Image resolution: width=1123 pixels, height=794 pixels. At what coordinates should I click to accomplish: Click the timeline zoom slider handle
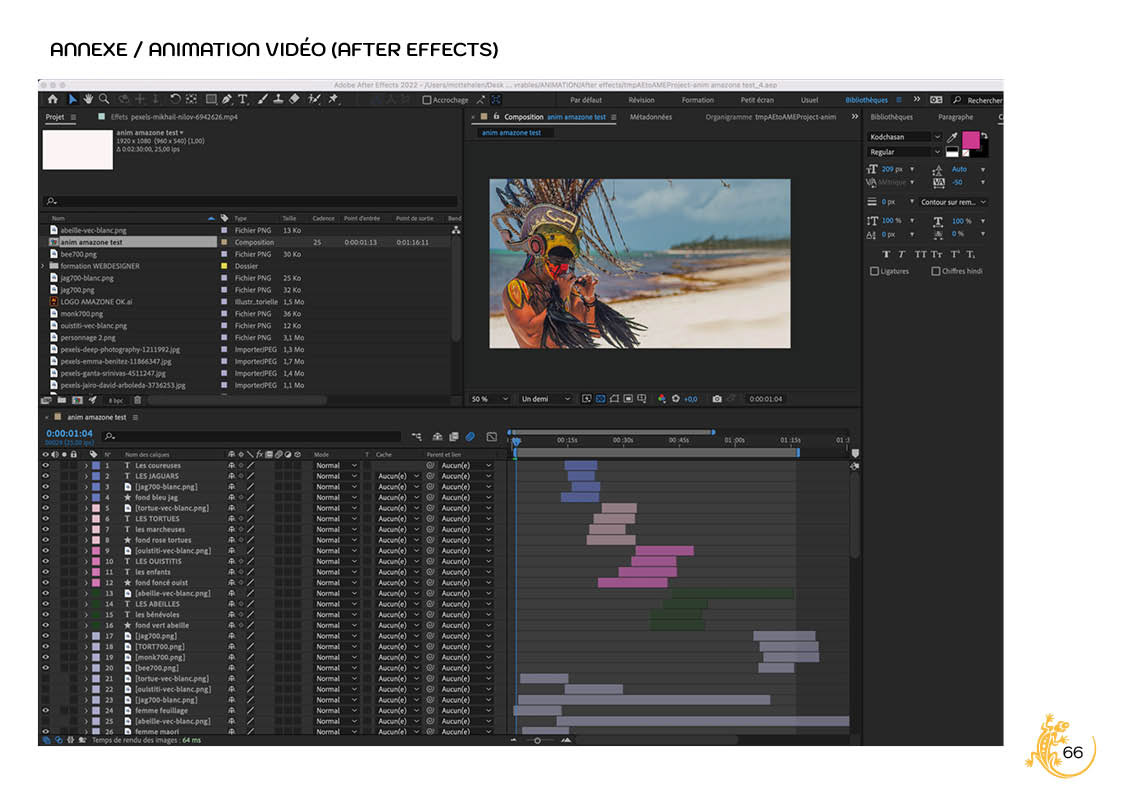click(537, 740)
